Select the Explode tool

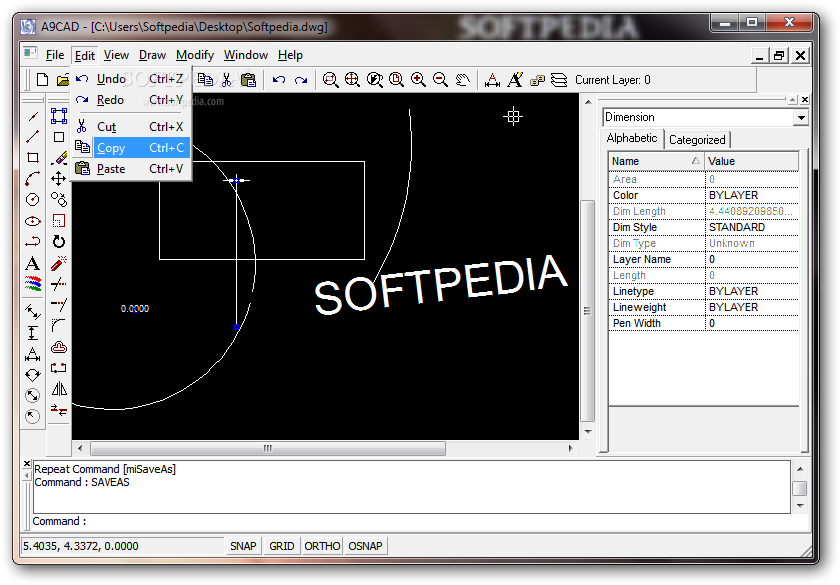tap(58, 263)
